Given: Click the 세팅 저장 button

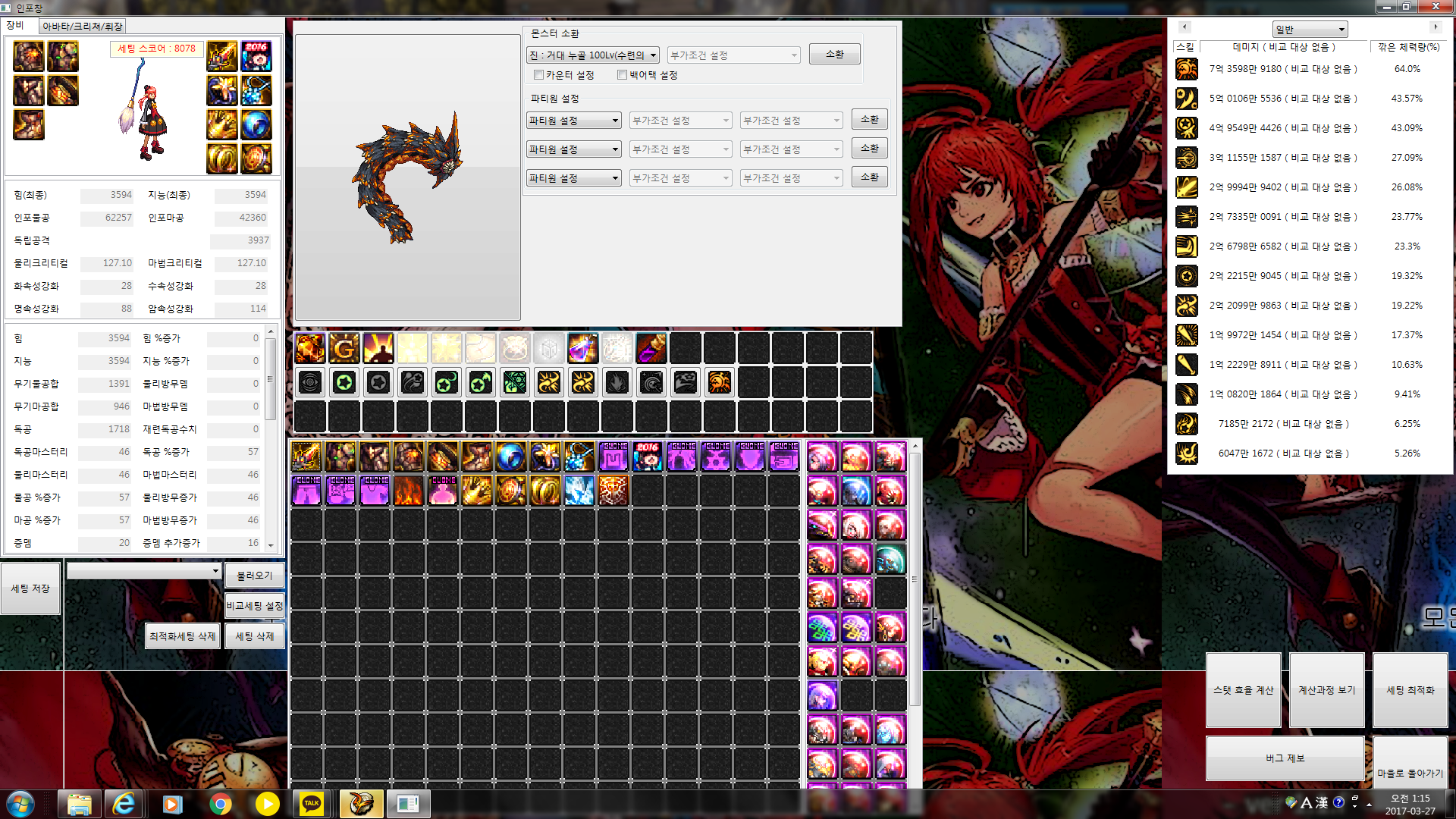Looking at the screenshot, I should click(x=30, y=588).
